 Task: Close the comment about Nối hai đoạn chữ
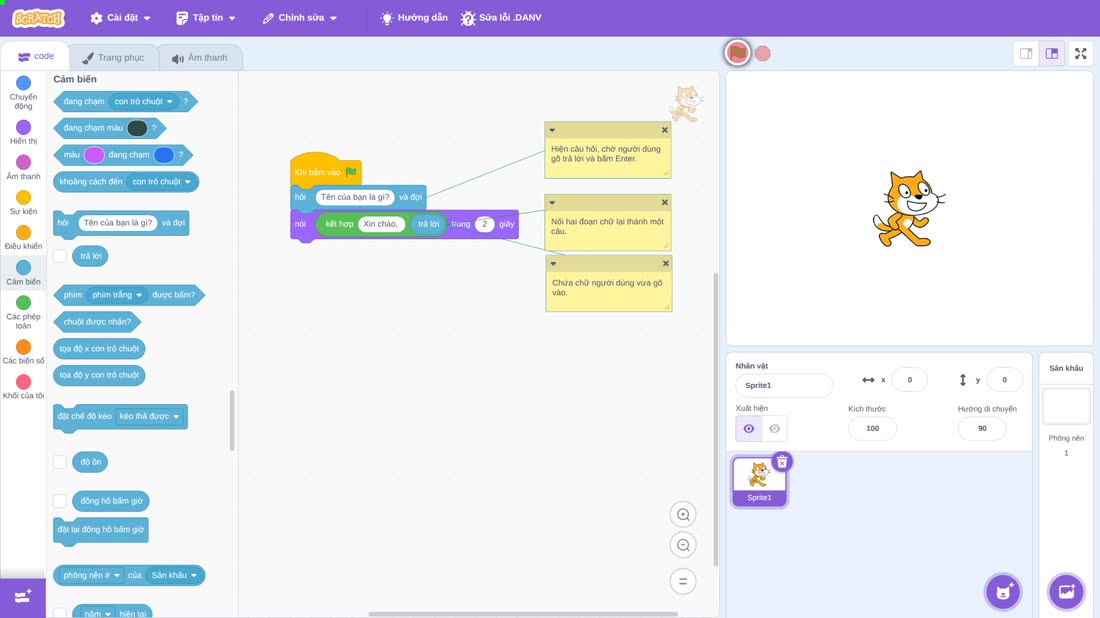(664, 203)
